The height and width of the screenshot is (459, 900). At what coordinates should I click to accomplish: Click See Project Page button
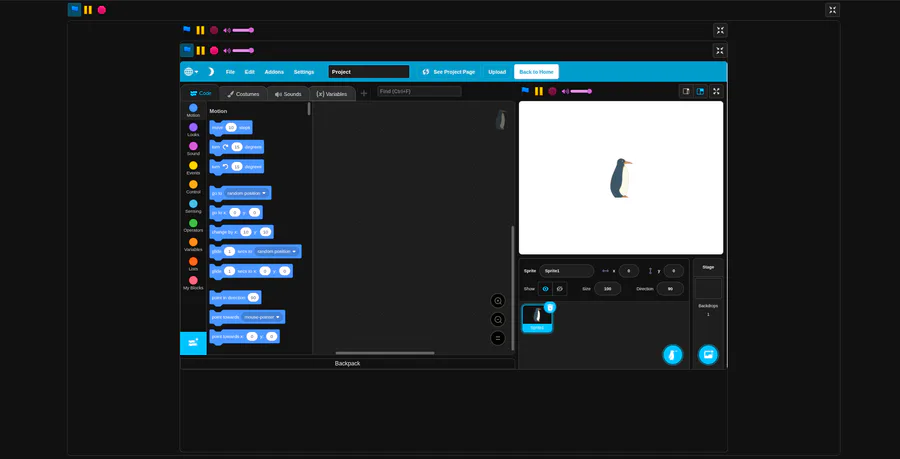coord(448,72)
